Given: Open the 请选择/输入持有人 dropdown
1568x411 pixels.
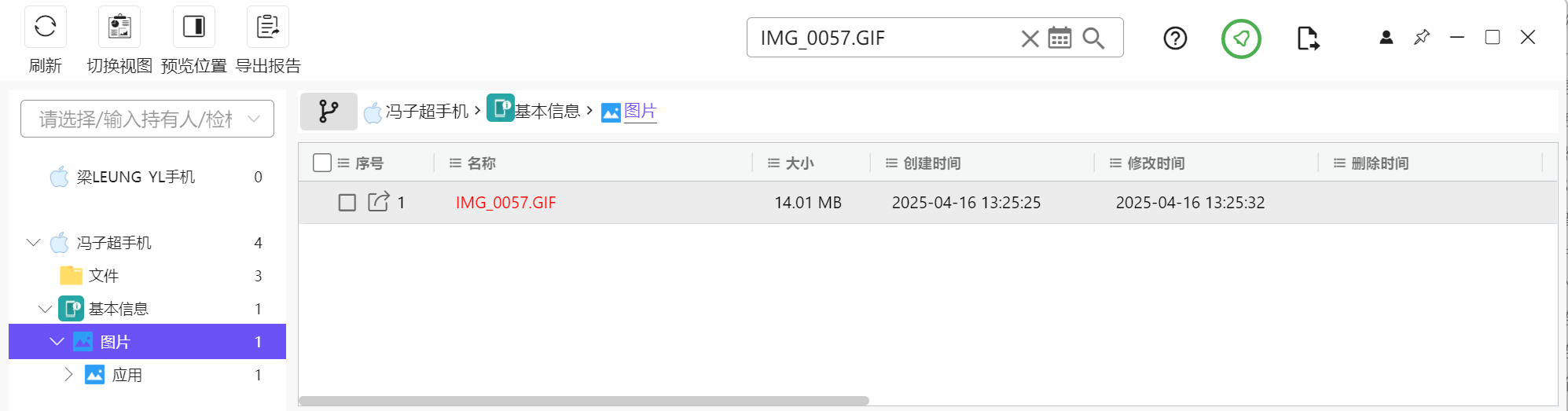Looking at the screenshot, I should pos(148,119).
